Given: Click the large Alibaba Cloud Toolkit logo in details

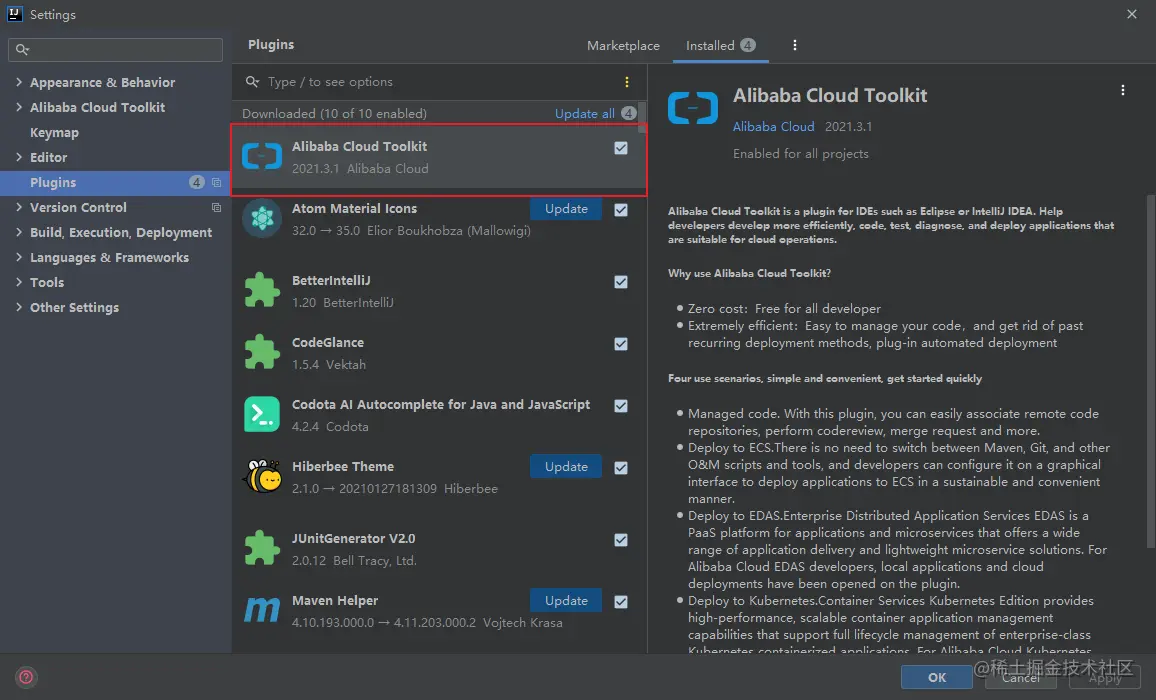Looking at the screenshot, I should coord(692,108).
